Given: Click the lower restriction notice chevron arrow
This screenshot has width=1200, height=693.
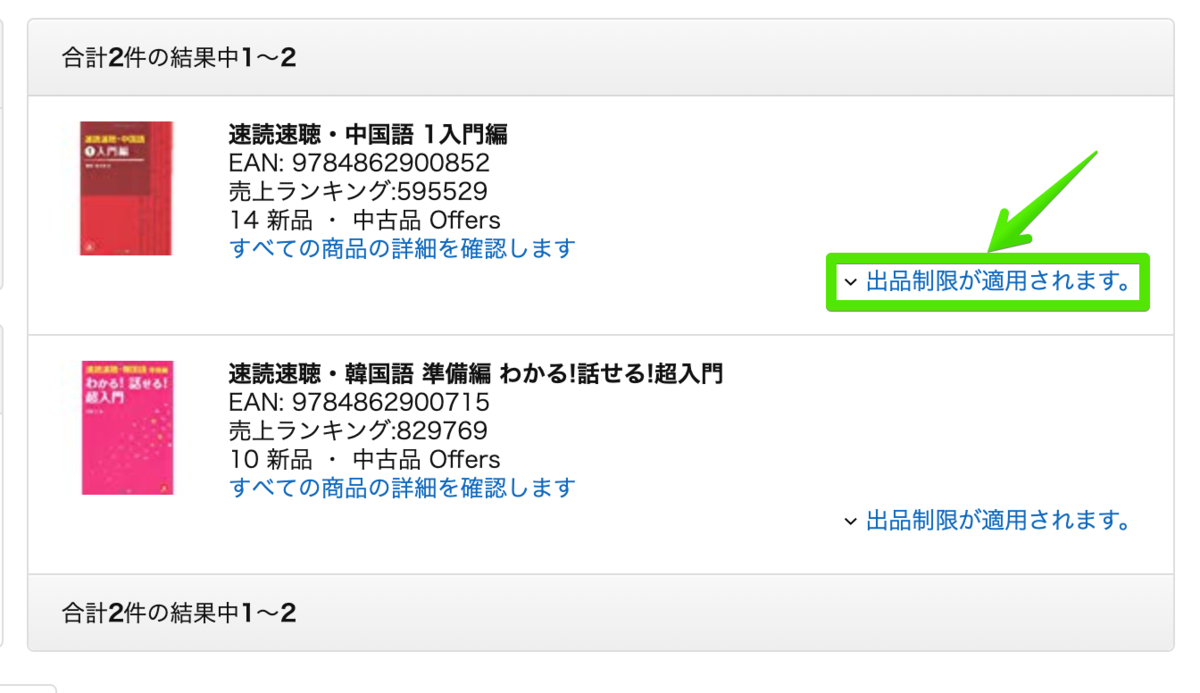Looking at the screenshot, I should click(851, 522).
